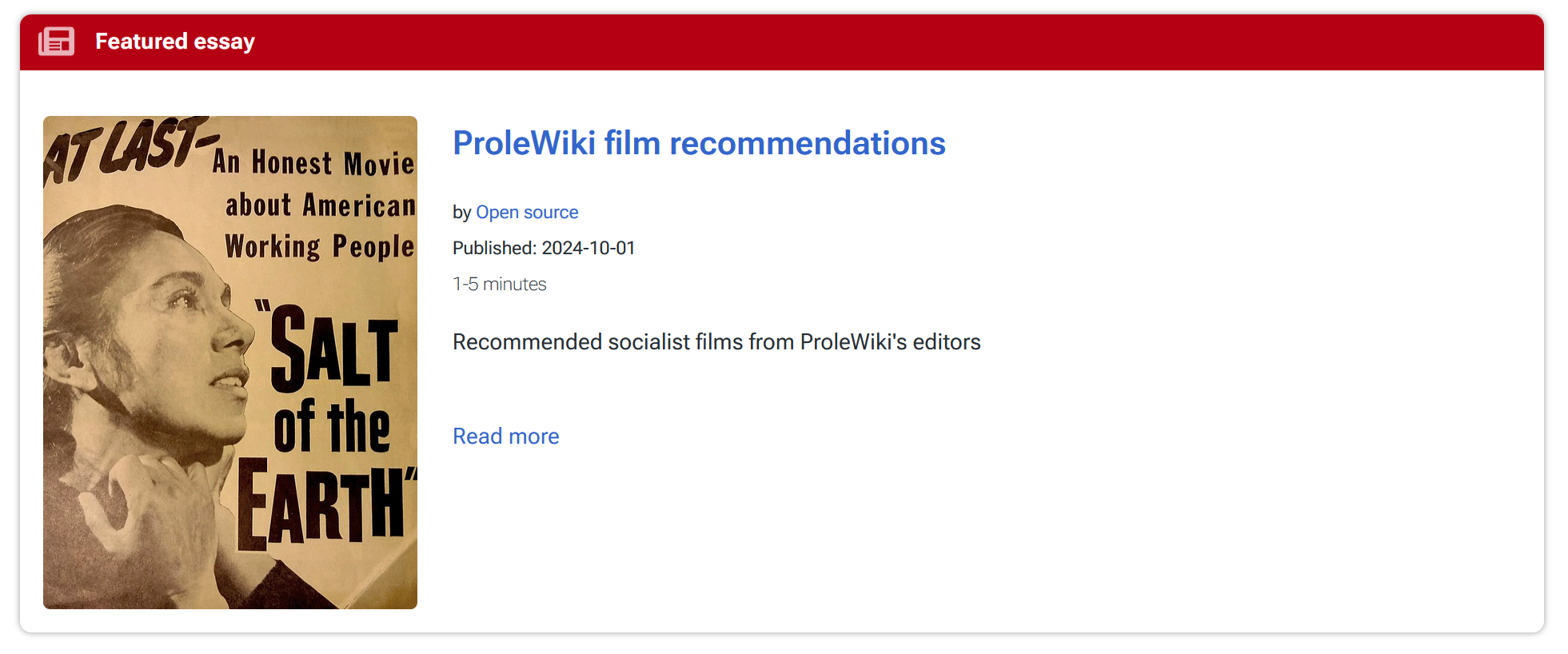Click the "Read more" link

click(505, 437)
